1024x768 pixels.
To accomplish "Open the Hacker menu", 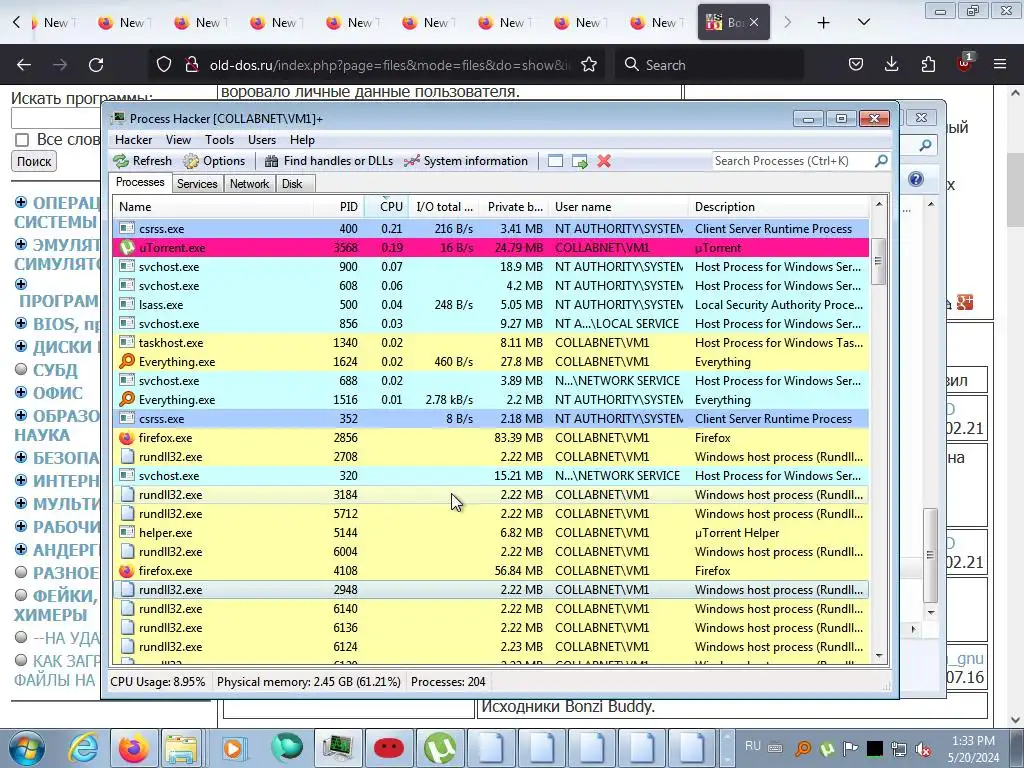I will coord(133,140).
